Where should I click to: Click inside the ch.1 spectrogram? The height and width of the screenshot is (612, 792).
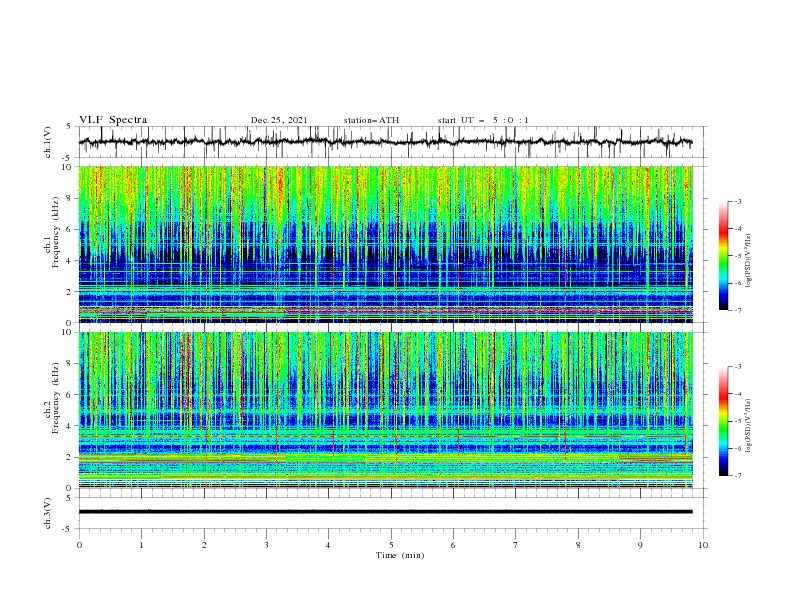point(385,244)
